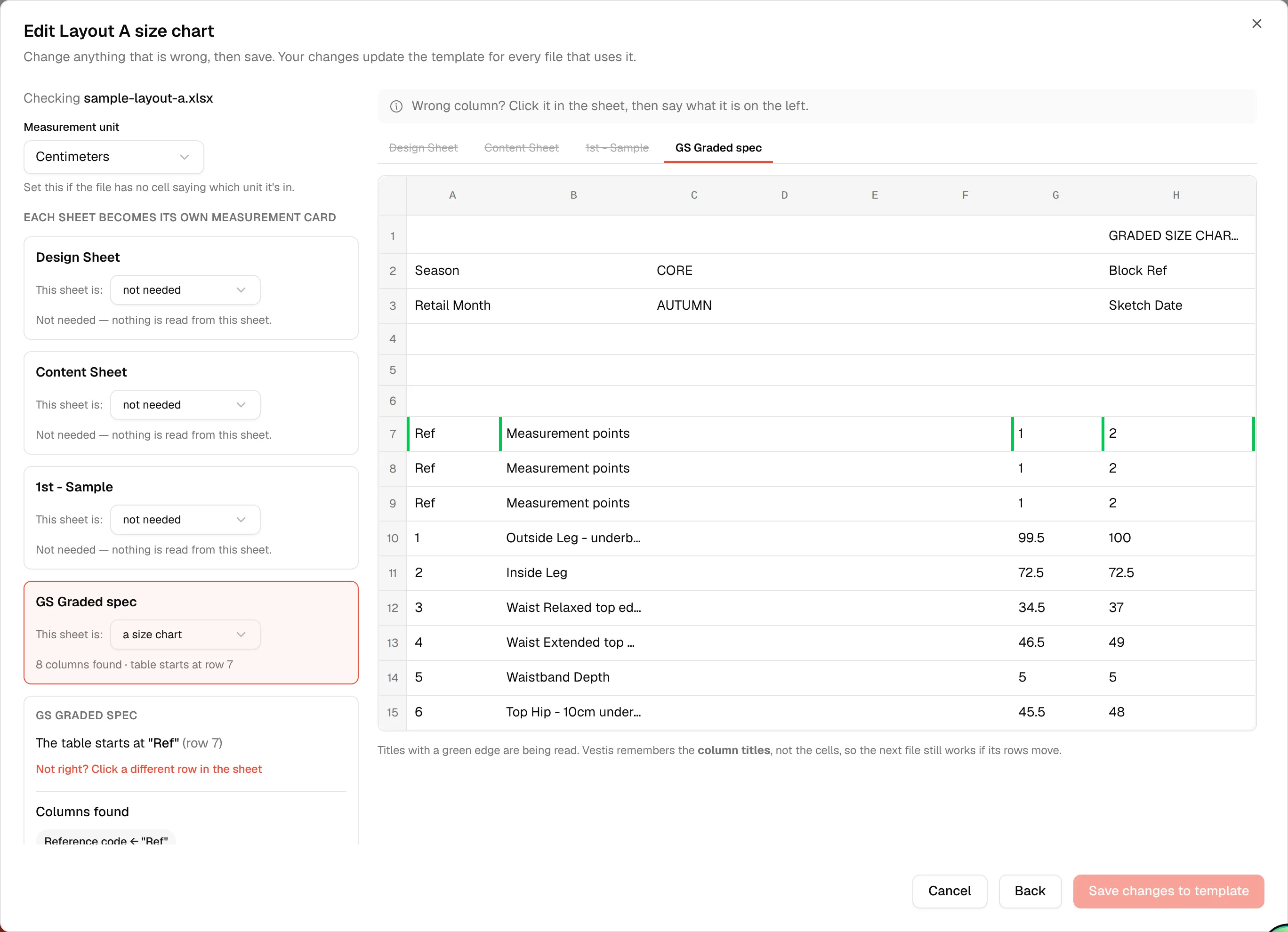Viewport: 1288px width, 932px height.
Task: Open GS Graded spec 'a size chart' dropdown
Action: pyautogui.click(x=185, y=635)
